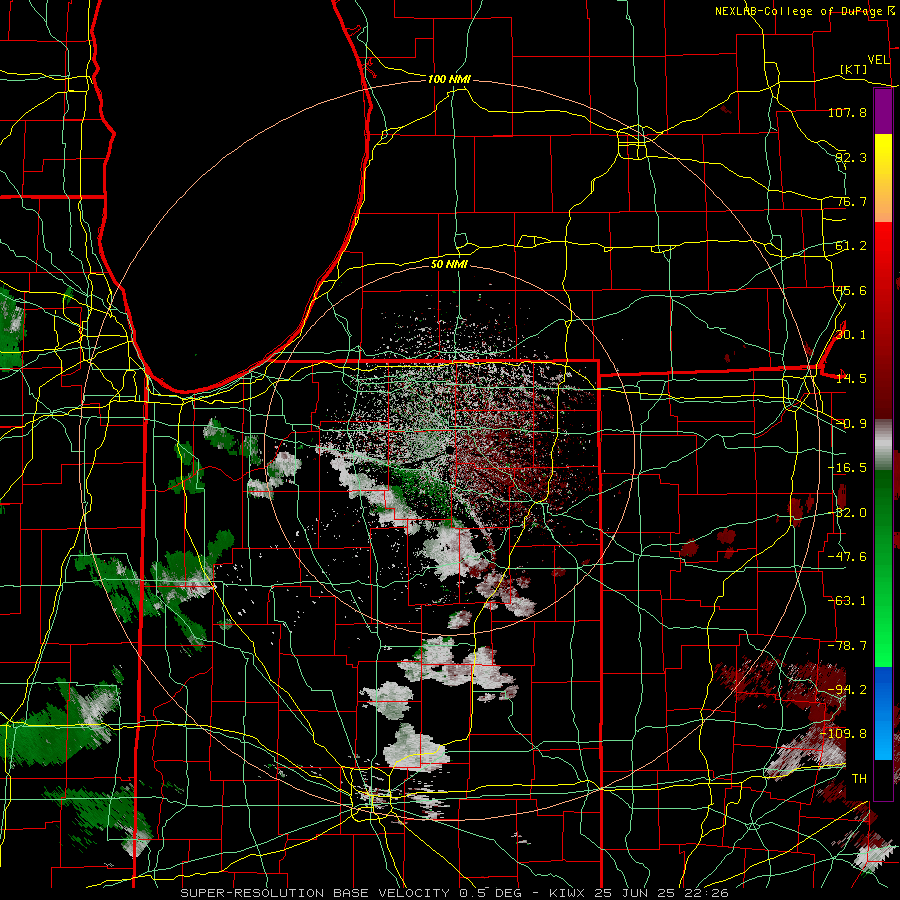Click the -63.1 velocity scale value
The height and width of the screenshot is (900, 900).
click(x=847, y=601)
